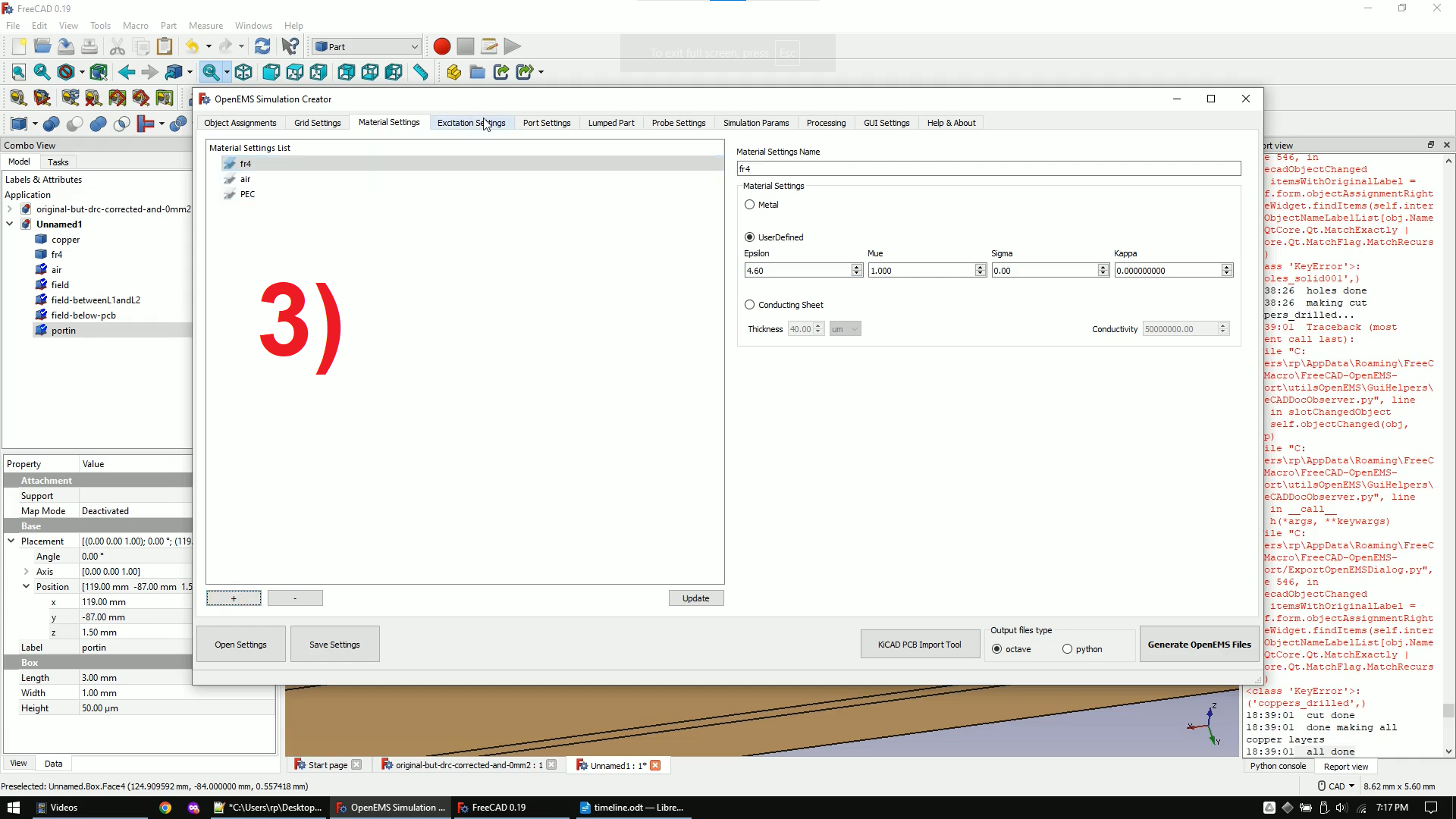Viewport: 1456px width, 819px height.
Task: Click the add material plus button
Action: click(x=233, y=598)
